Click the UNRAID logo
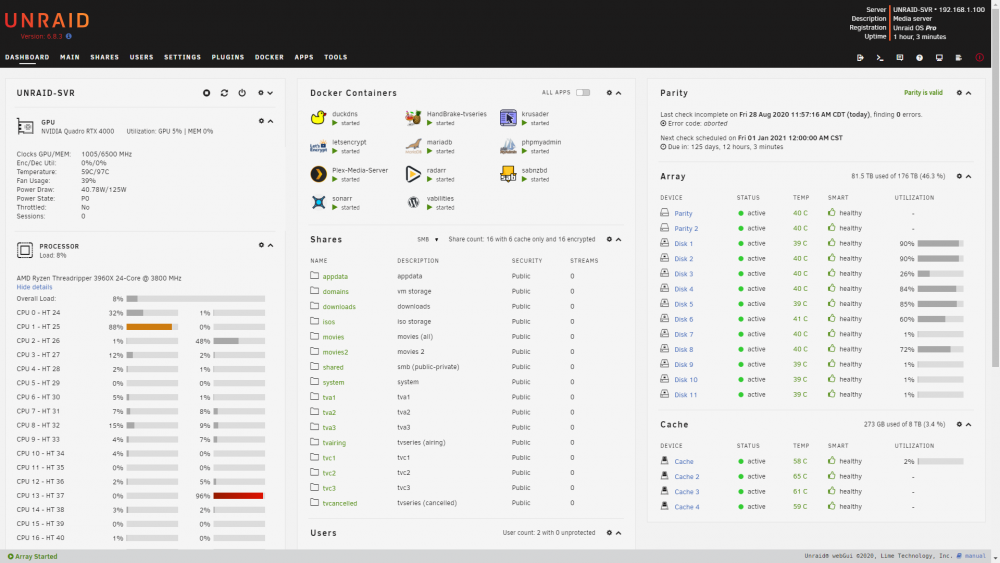1000x563 pixels. click(47, 20)
